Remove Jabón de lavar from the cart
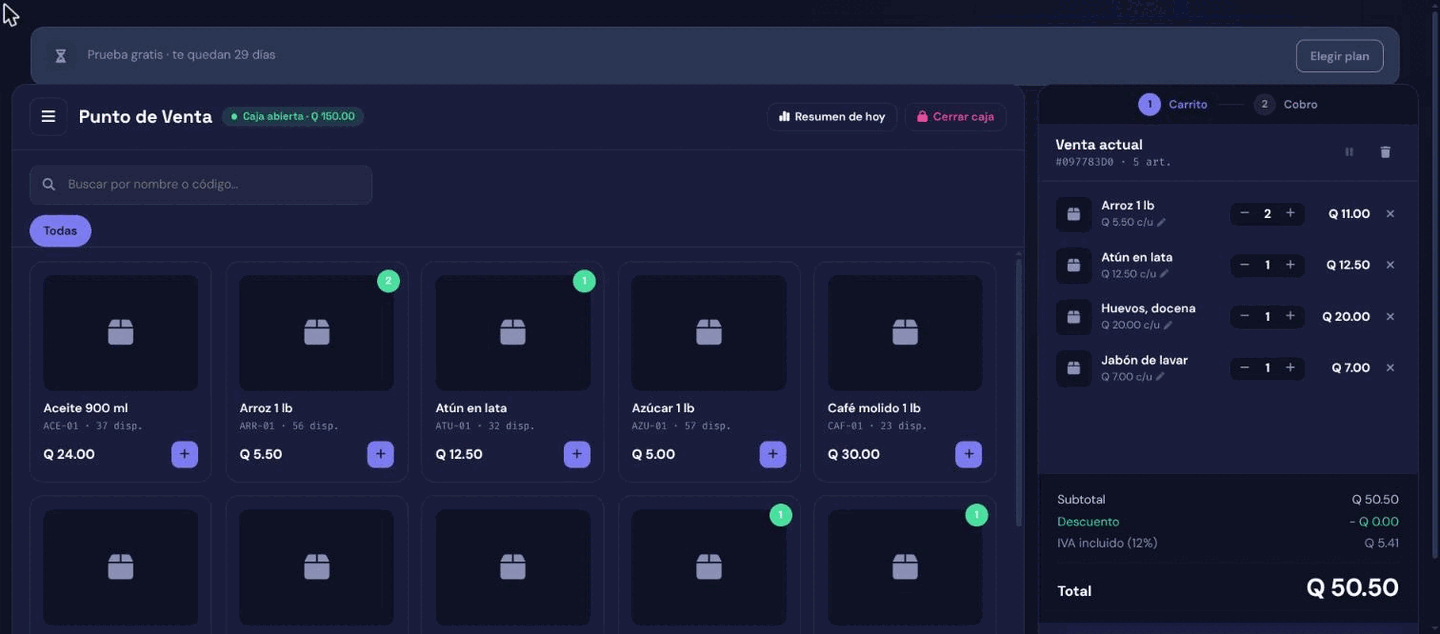 1390,368
